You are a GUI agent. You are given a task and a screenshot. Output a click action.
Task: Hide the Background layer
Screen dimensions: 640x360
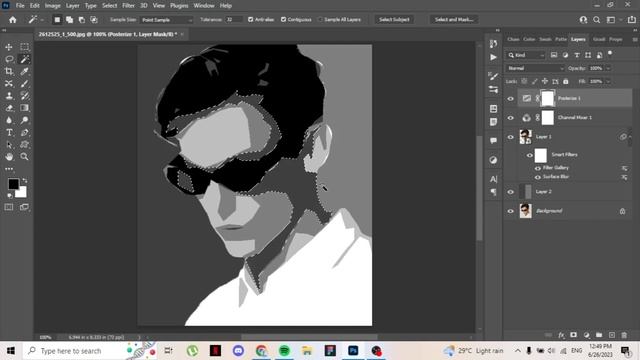[x=511, y=211]
